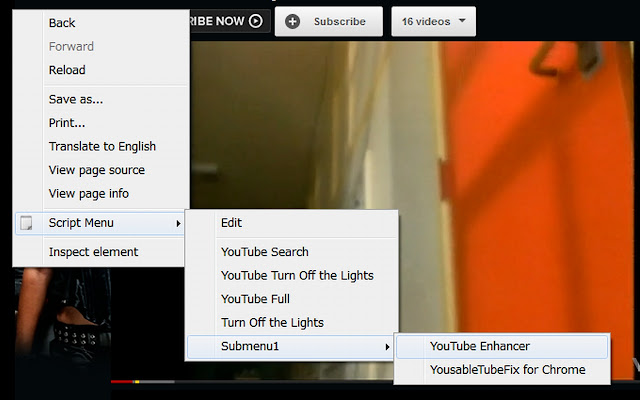Viewport: 640px width, 400px height.
Task: Click the video progress bar
Action: [252, 382]
